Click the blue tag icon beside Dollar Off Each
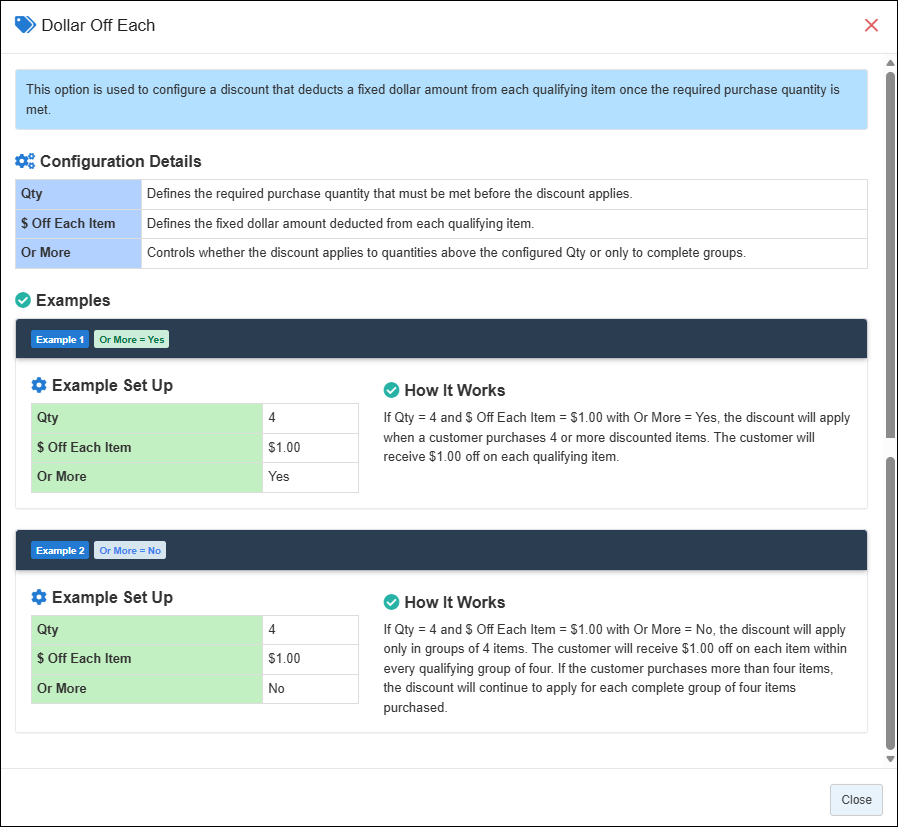 point(25,25)
